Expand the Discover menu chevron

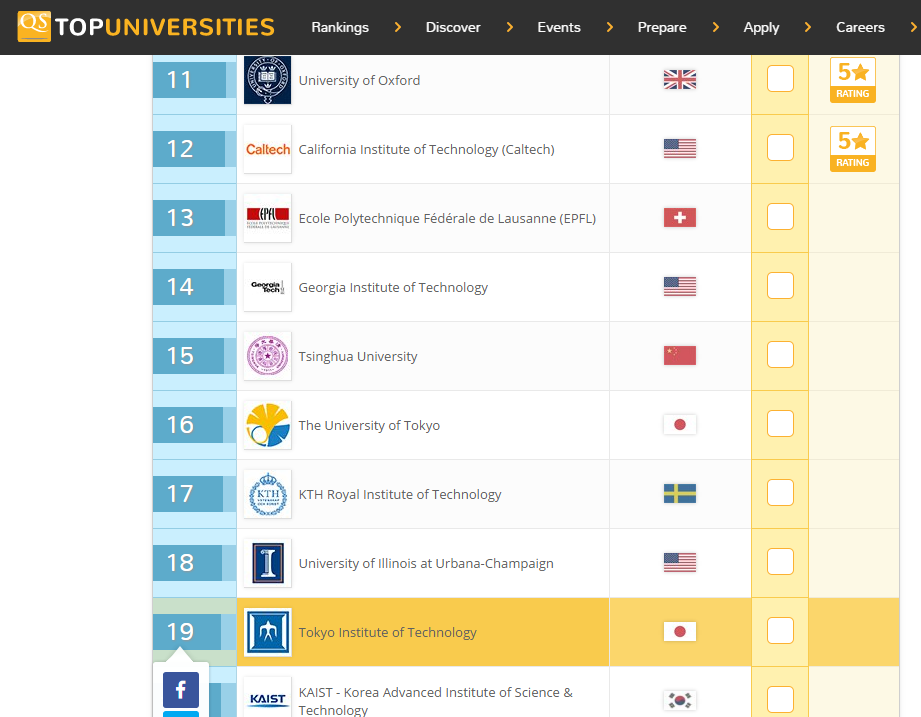point(509,27)
